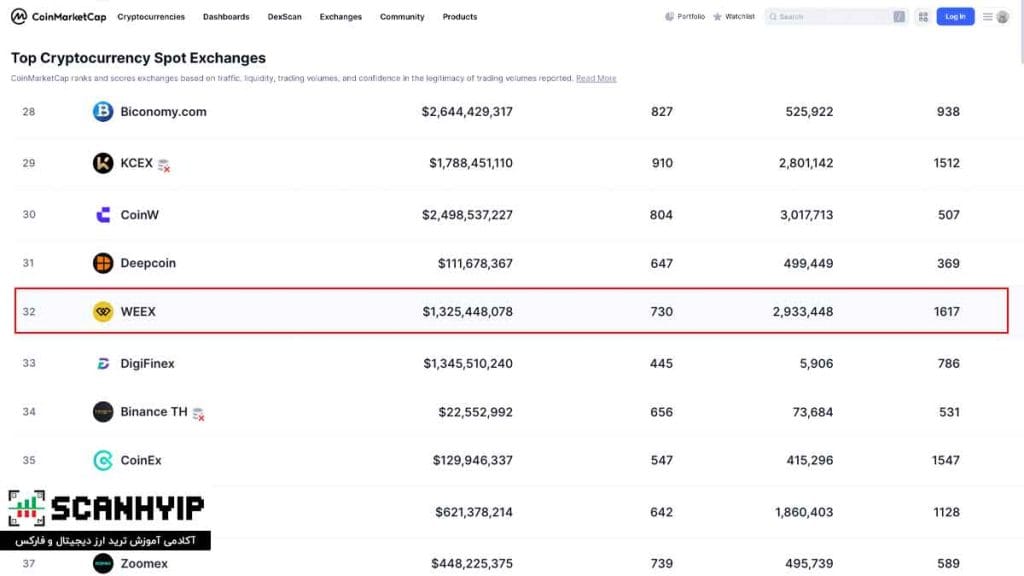This screenshot has height=576, width=1024.
Task: Click the 3,017,713 value in CoinW row
Action: coord(807,215)
